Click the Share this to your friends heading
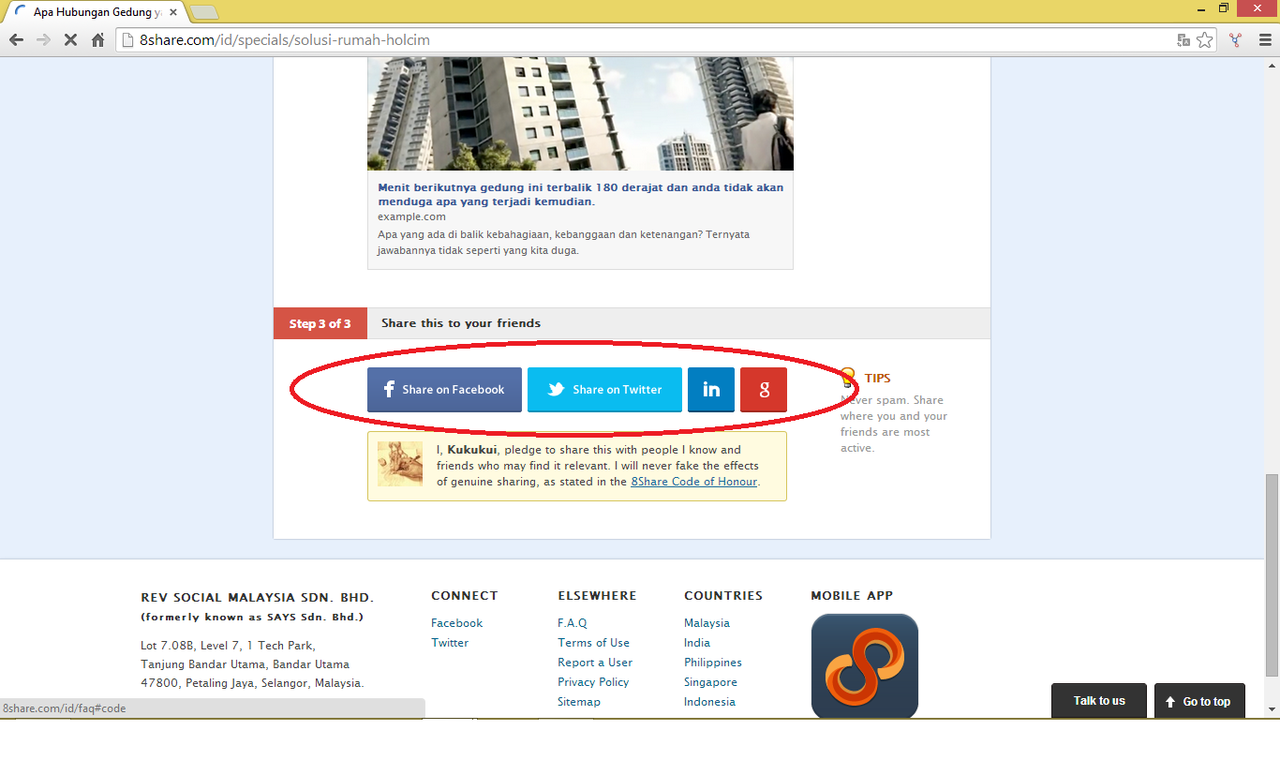Screen dimensions: 1280x775 [x=461, y=323]
